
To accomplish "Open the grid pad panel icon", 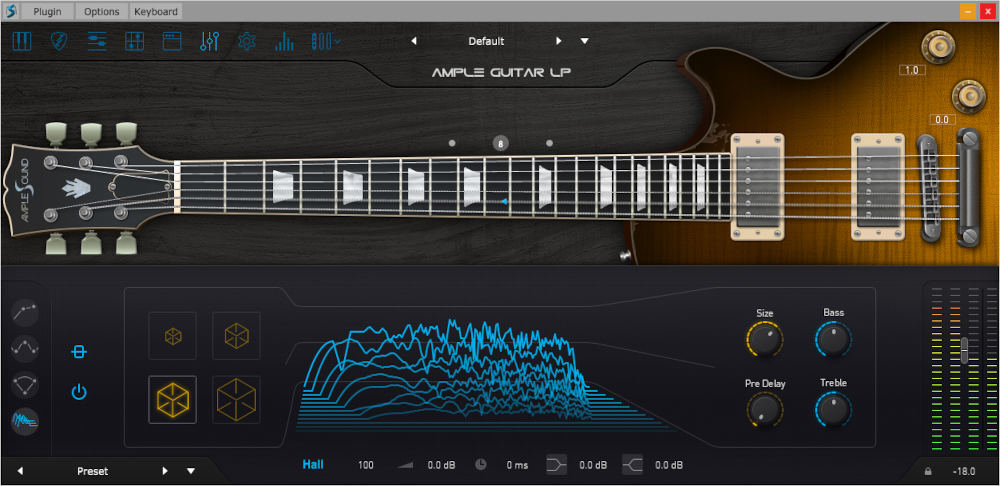I will 135,41.
